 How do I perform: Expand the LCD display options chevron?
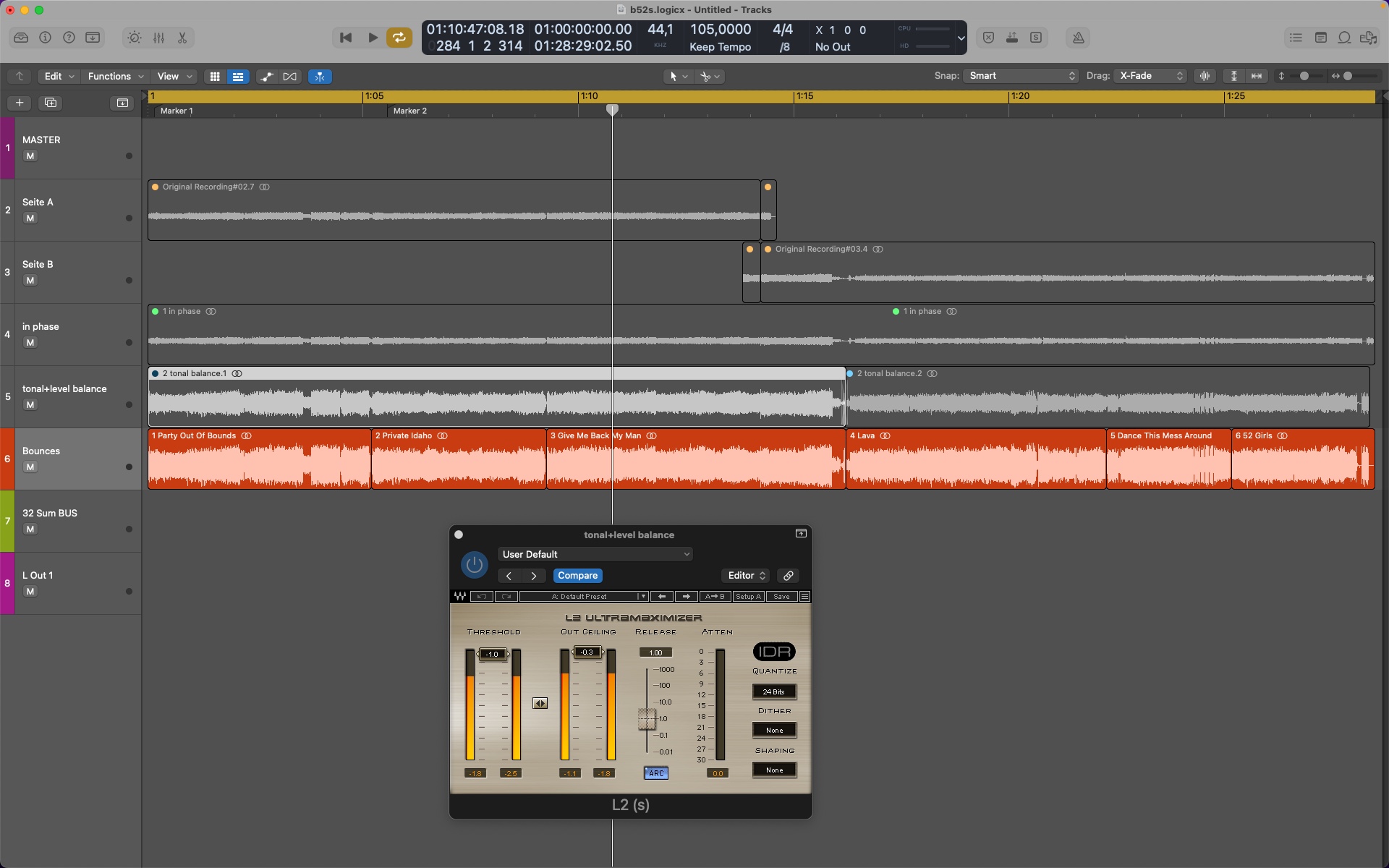pos(961,38)
